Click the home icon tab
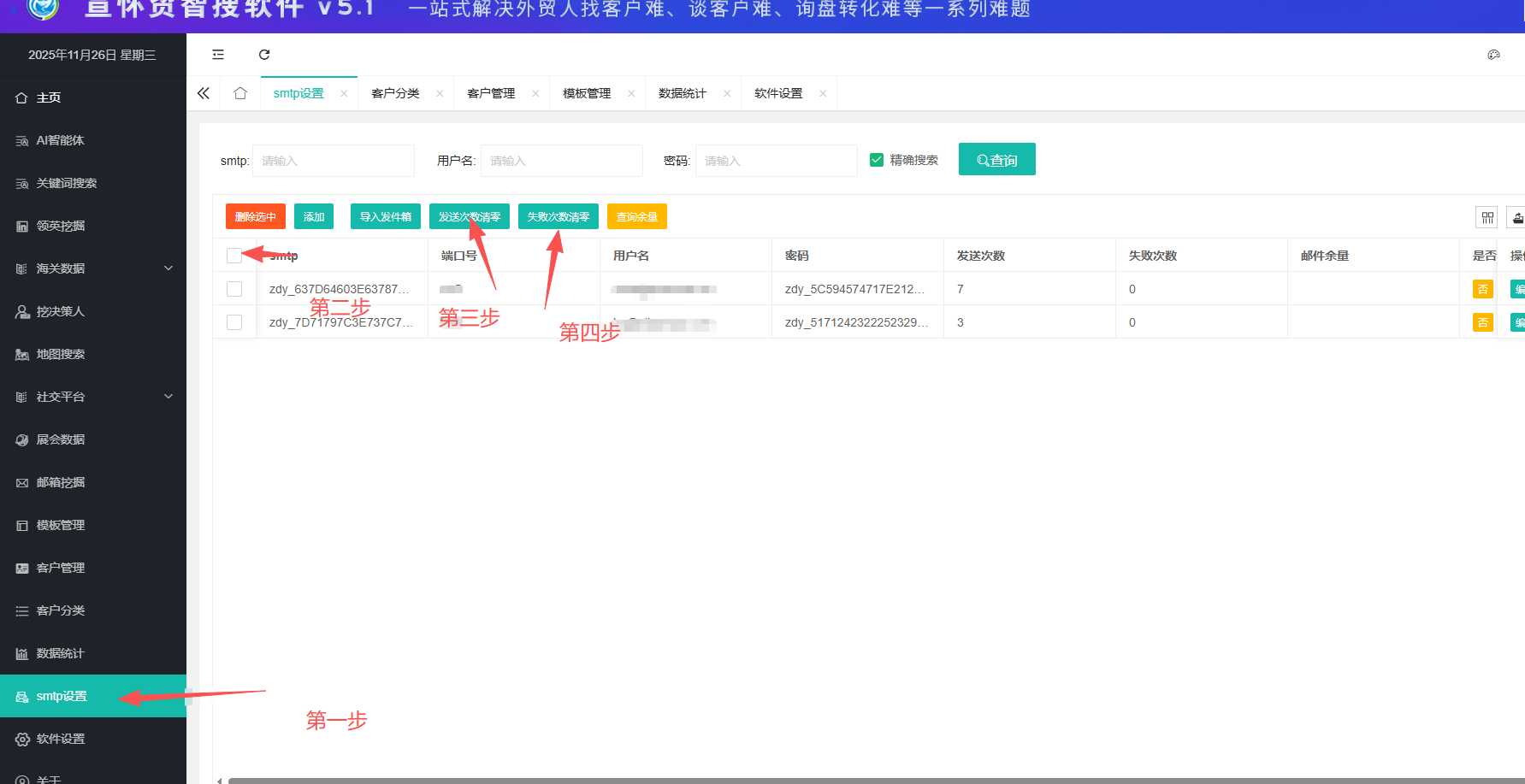 point(240,93)
